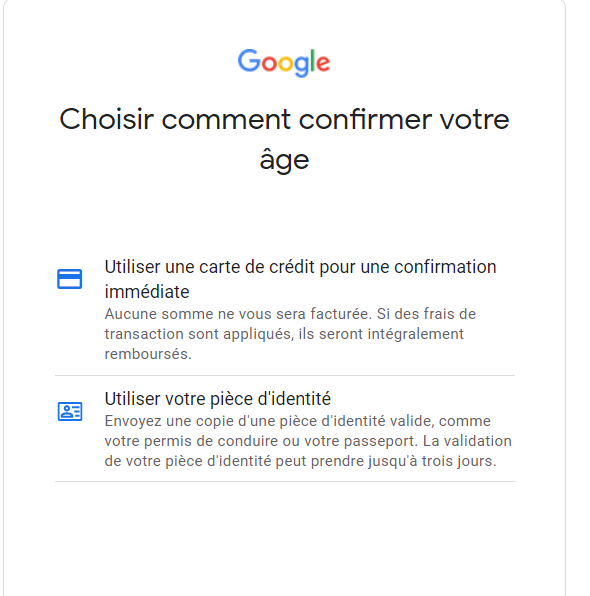Select "Utiliser une carte de crédit" option title
The width and height of the screenshot is (590, 596).
coord(300,279)
